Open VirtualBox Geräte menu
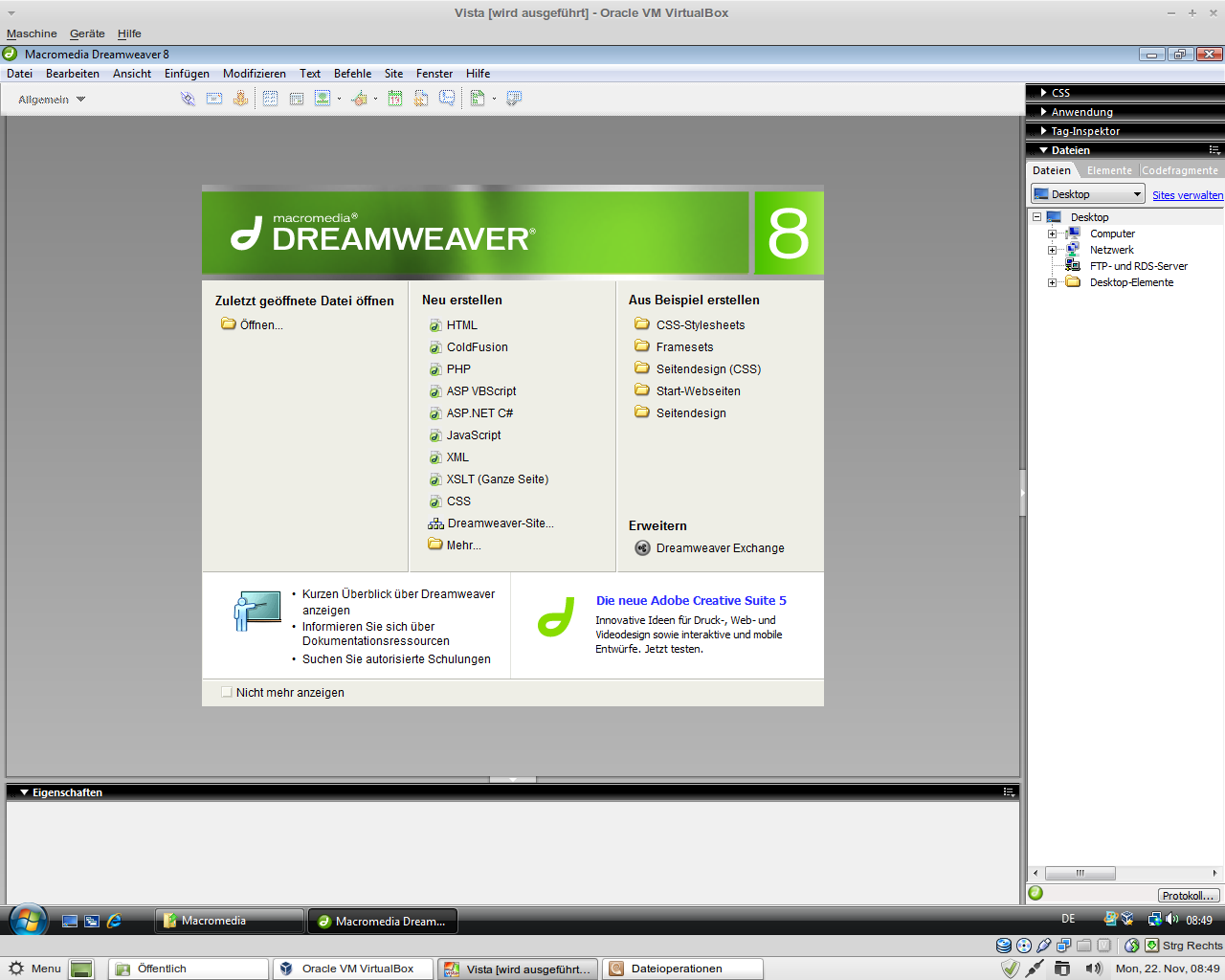The image size is (1225, 980). (x=87, y=33)
